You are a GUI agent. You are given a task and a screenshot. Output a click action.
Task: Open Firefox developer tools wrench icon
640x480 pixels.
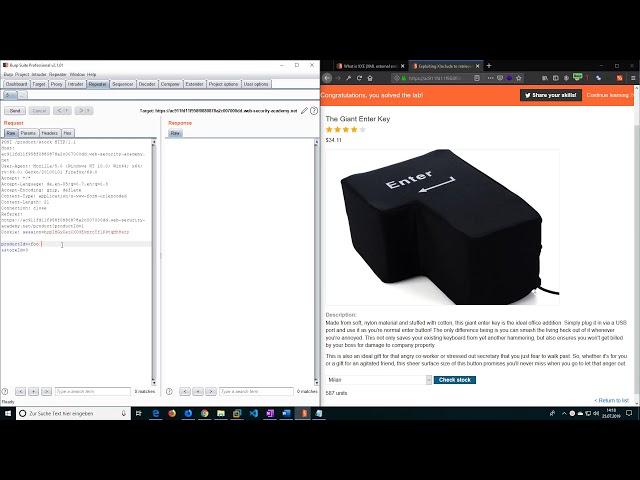tap(349, 78)
